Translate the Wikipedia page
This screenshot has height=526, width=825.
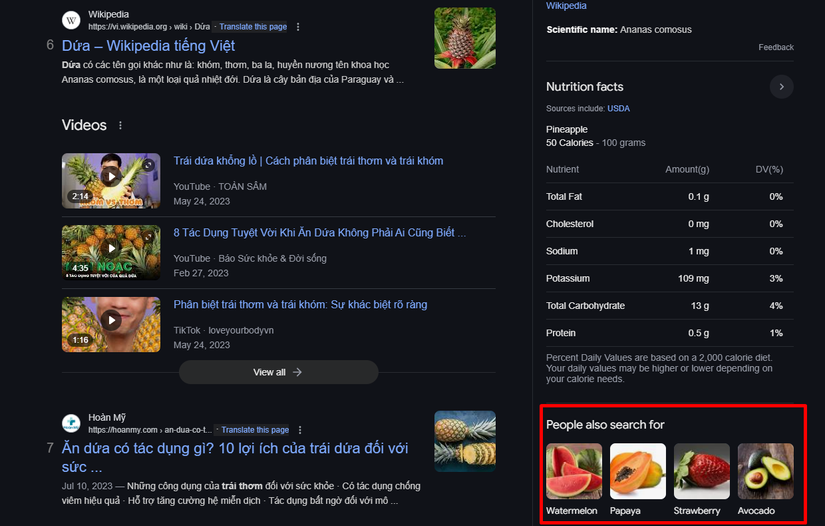(253, 27)
